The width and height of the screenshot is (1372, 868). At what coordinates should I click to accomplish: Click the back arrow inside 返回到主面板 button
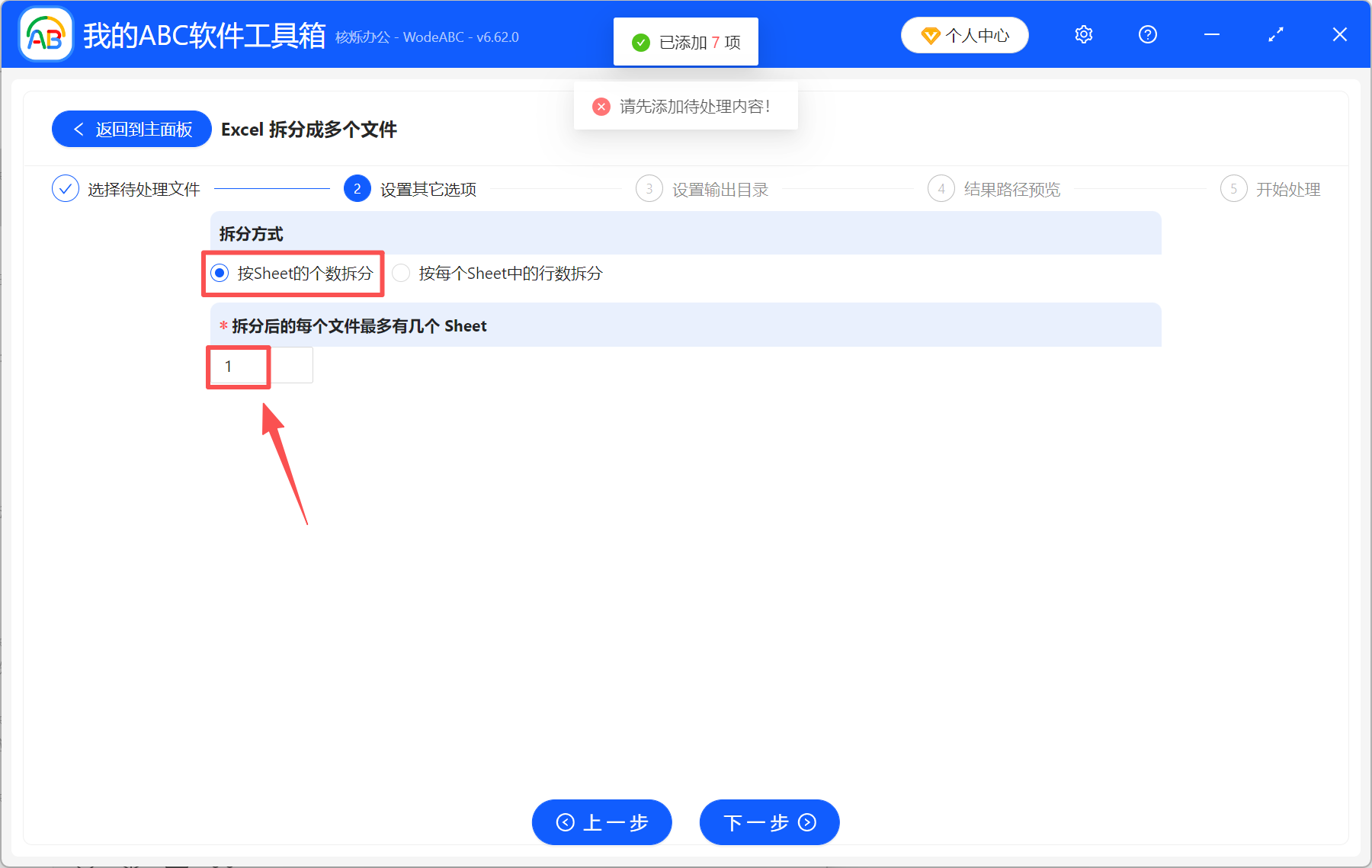pyautogui.click(x=79, y=129)
